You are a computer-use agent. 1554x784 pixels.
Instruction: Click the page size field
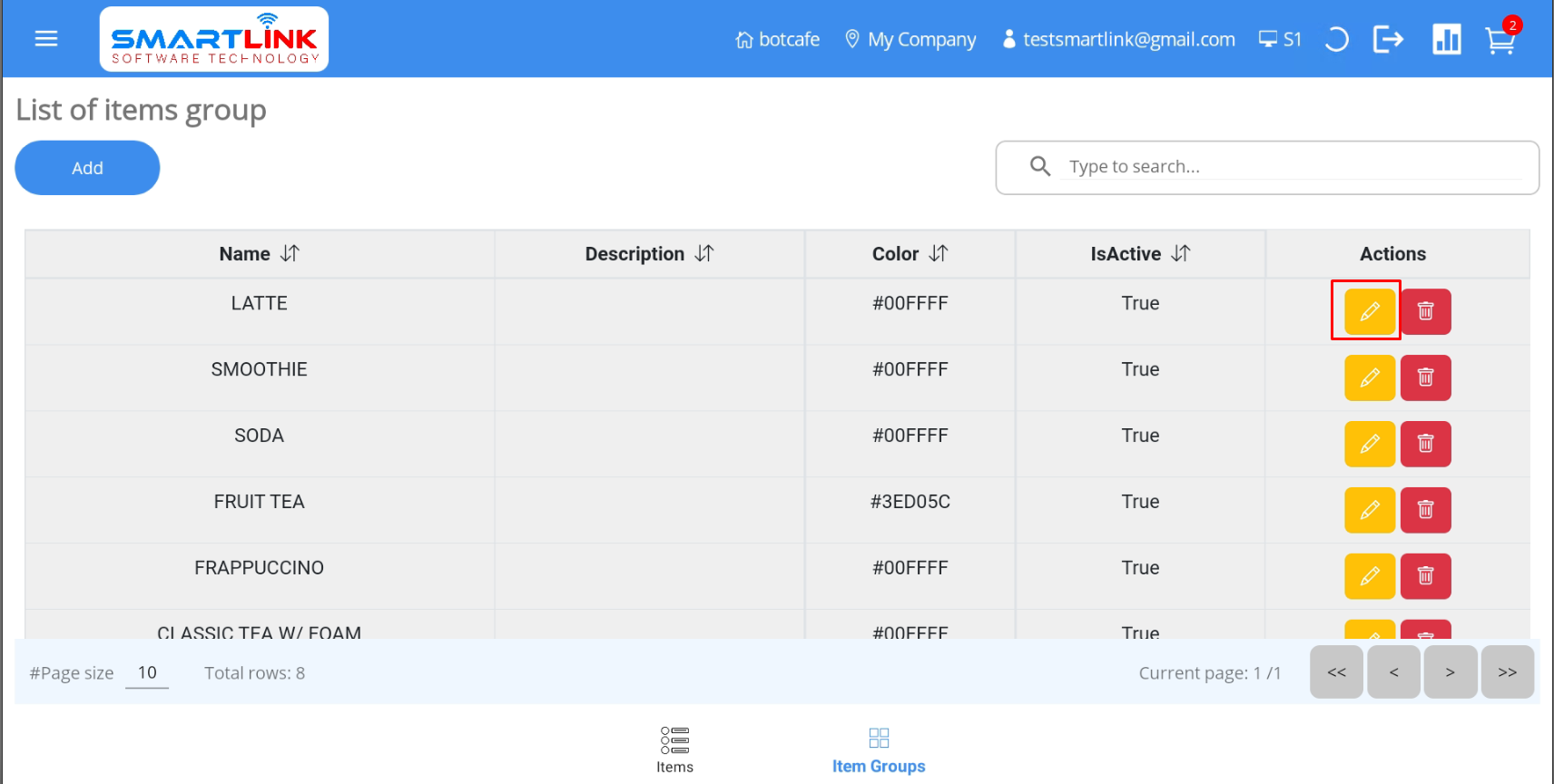(147, 673)
